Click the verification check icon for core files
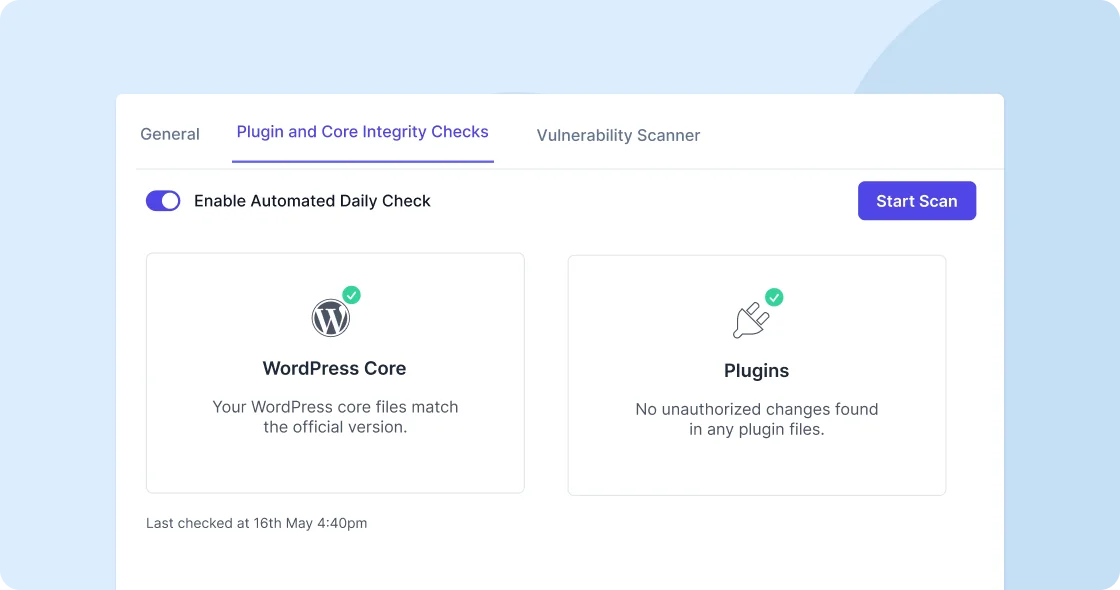1120x590 pixels. (351, 295)
